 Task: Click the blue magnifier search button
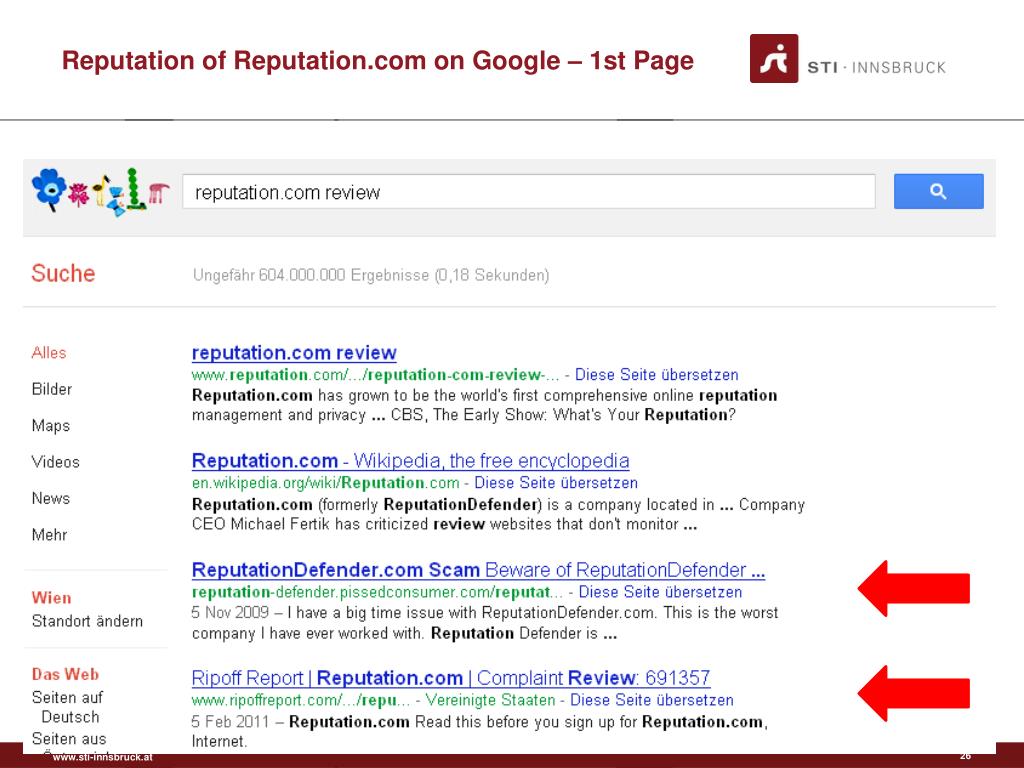click(938, 191)
